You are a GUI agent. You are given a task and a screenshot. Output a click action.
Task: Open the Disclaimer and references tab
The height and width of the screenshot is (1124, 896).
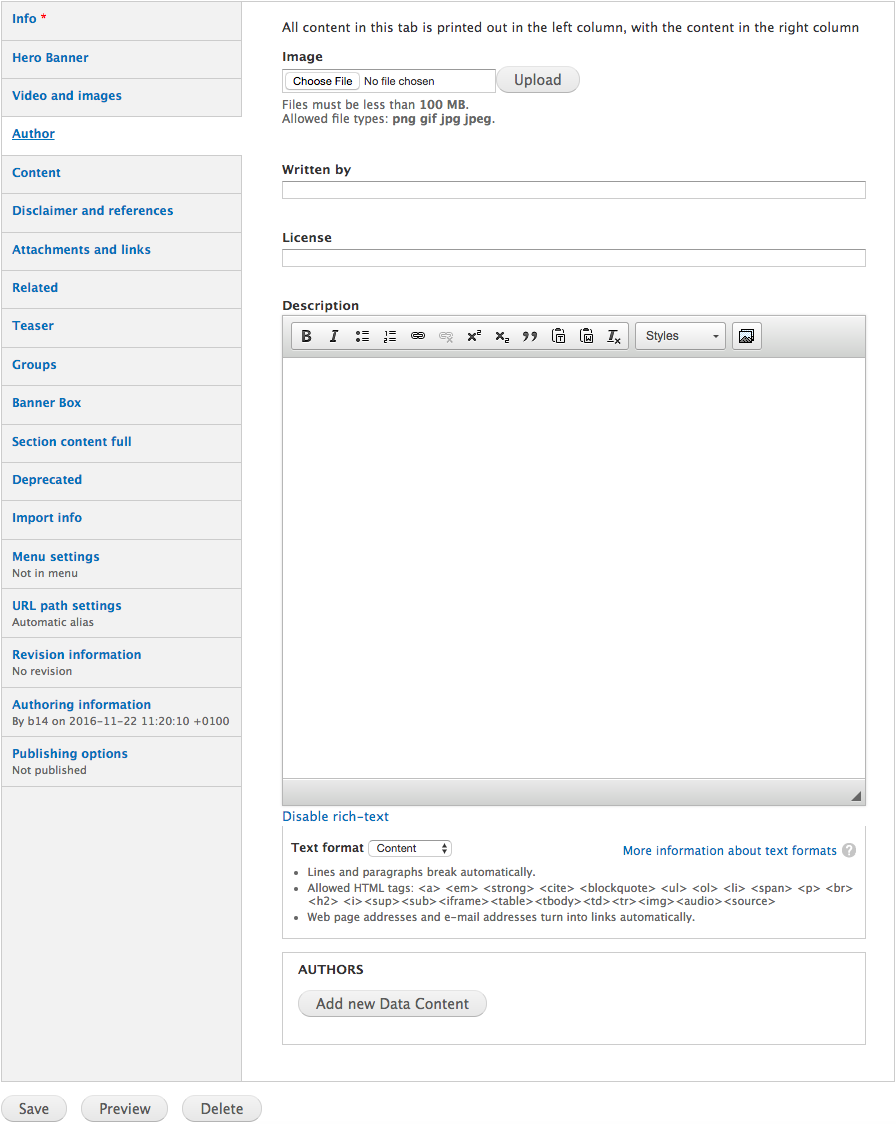[92, 211]
